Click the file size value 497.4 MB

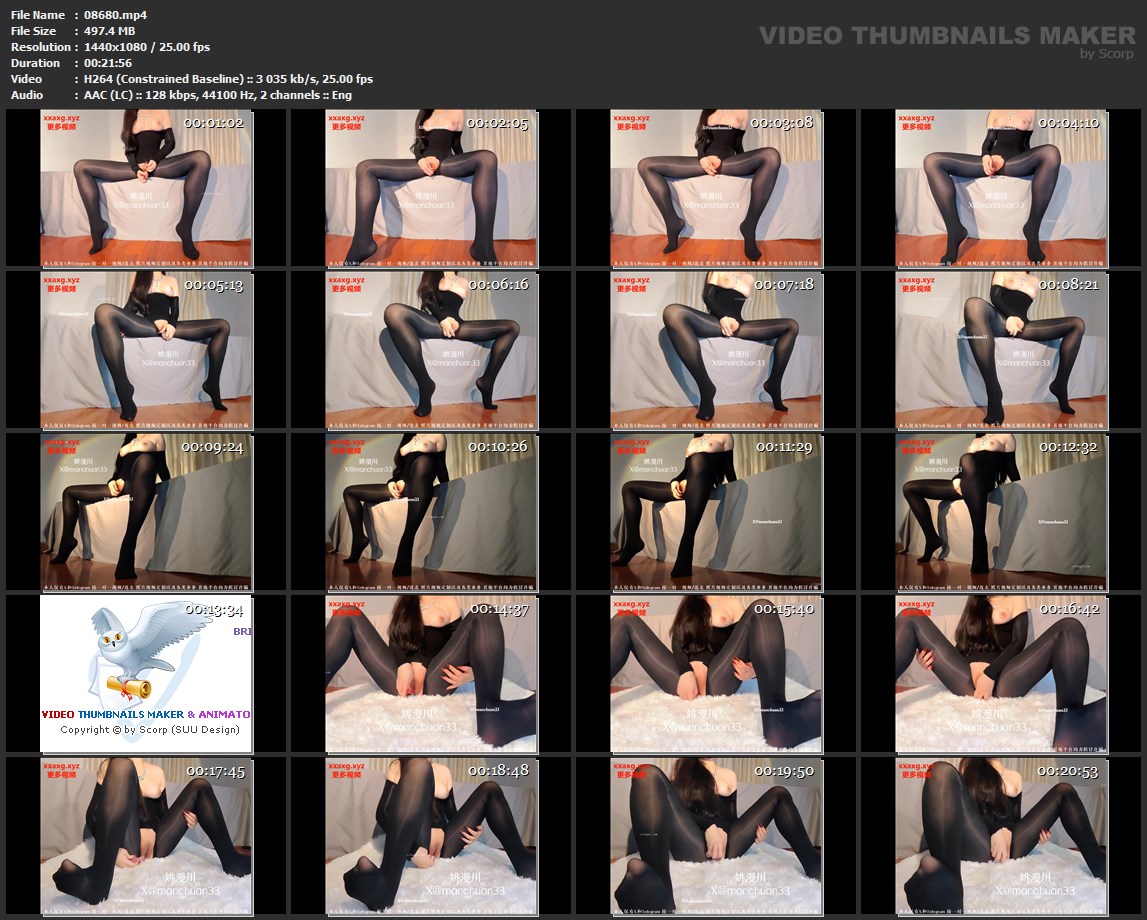point(110,31)
